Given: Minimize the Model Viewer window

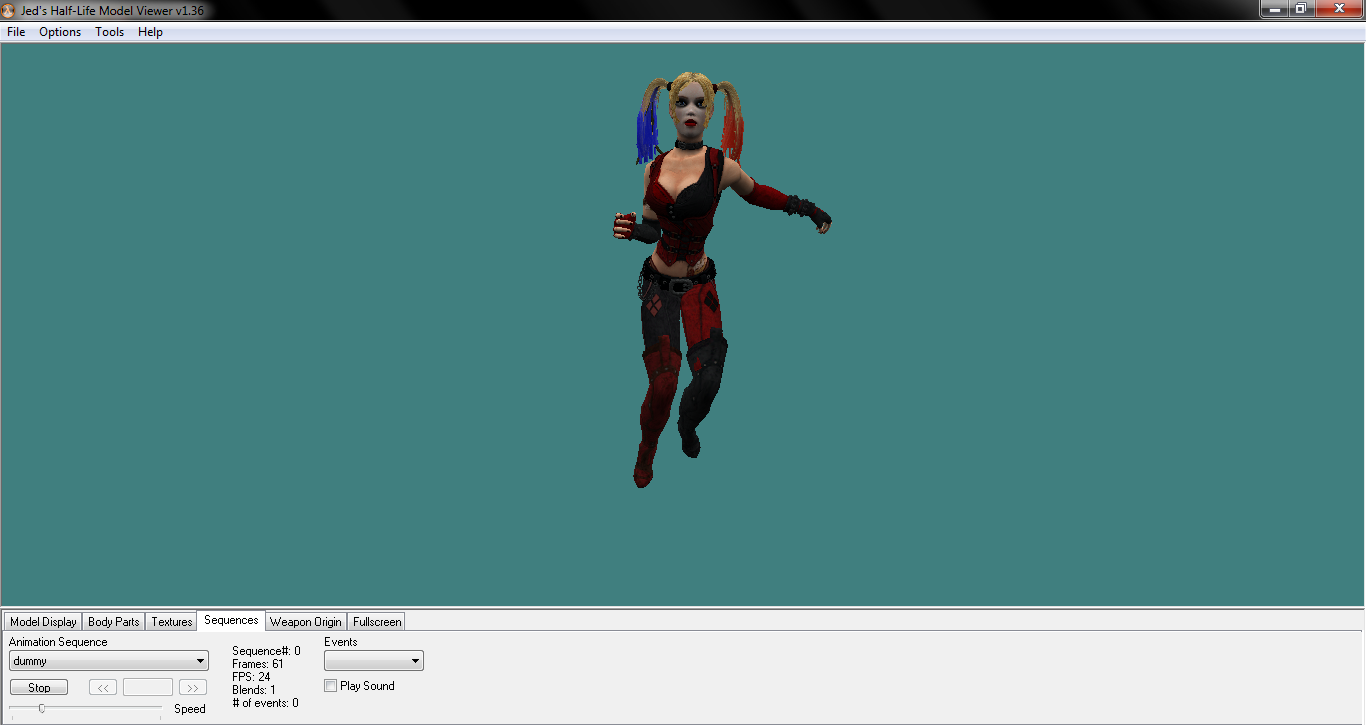Looking at the screenshot, I should tap(1274, 8).
